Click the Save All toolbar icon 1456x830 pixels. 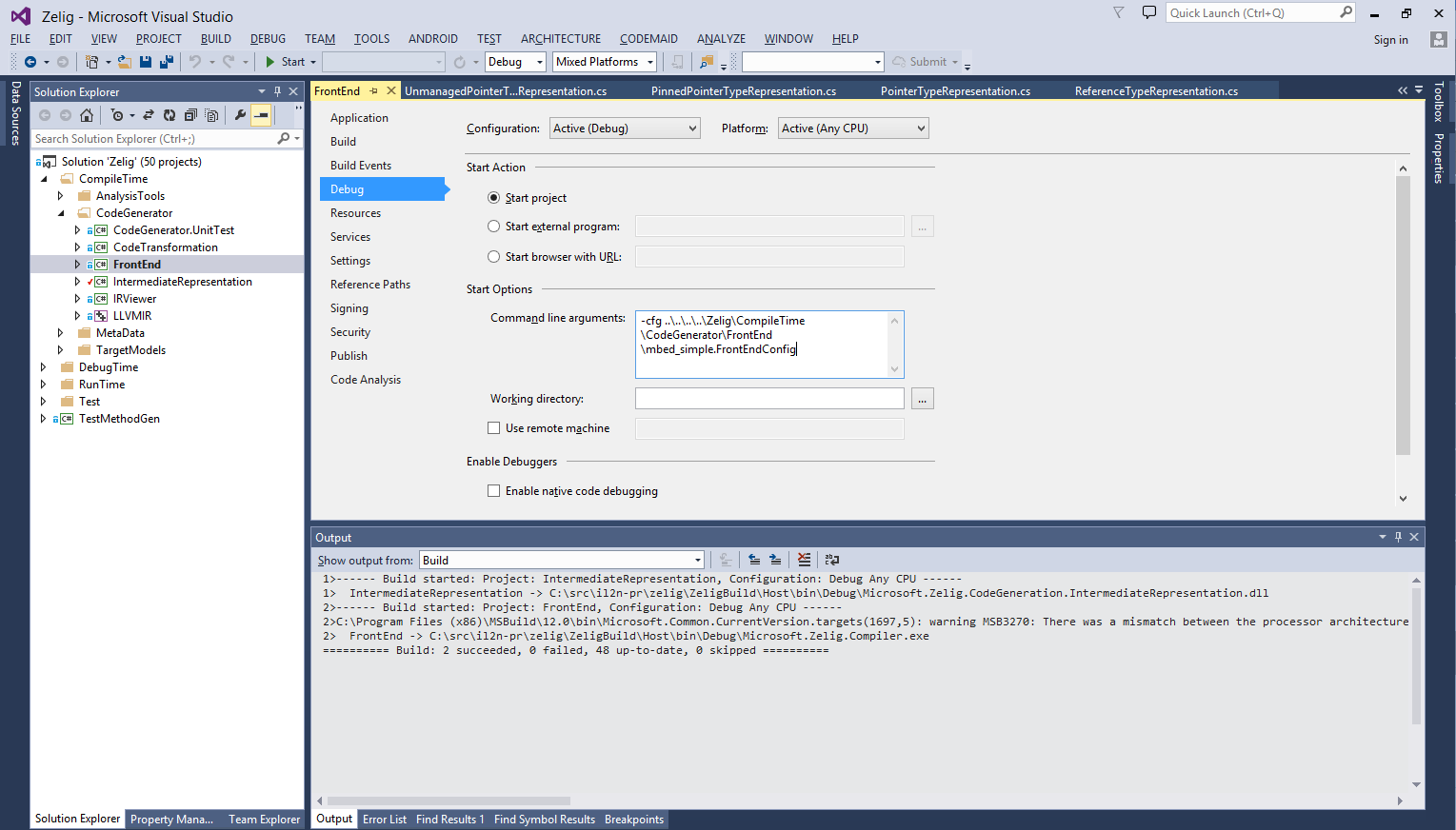167,62
